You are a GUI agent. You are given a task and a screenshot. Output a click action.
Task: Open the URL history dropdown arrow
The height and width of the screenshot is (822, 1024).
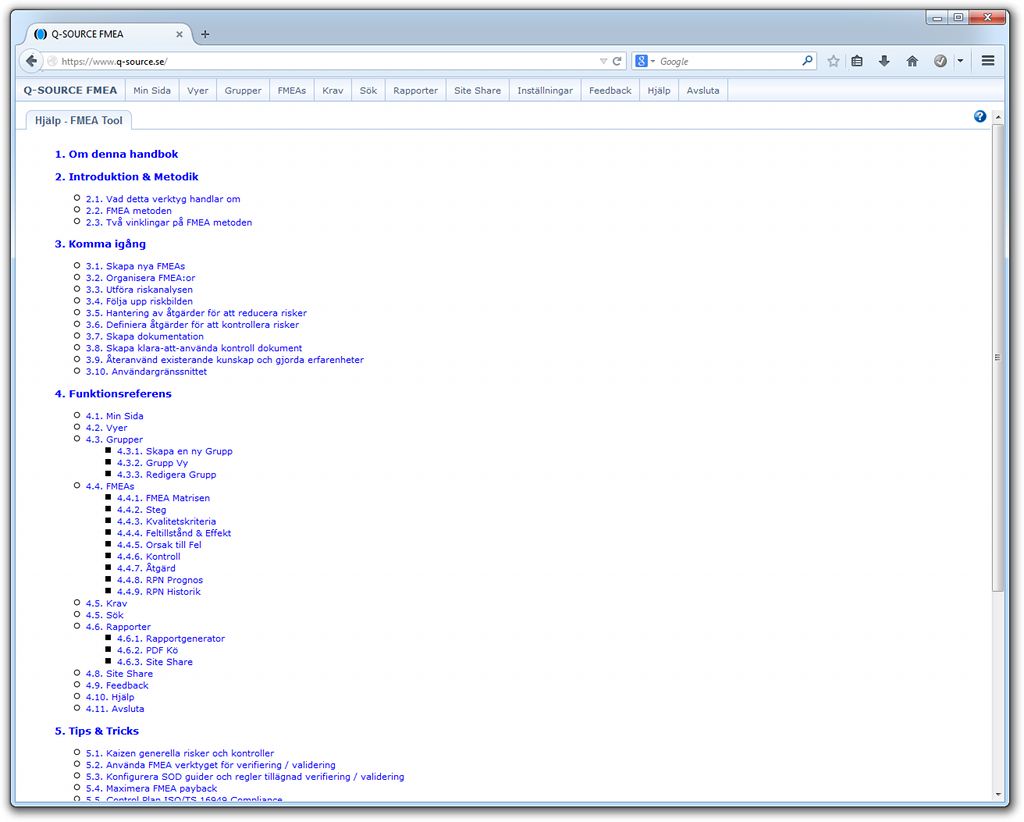(603, 61)
